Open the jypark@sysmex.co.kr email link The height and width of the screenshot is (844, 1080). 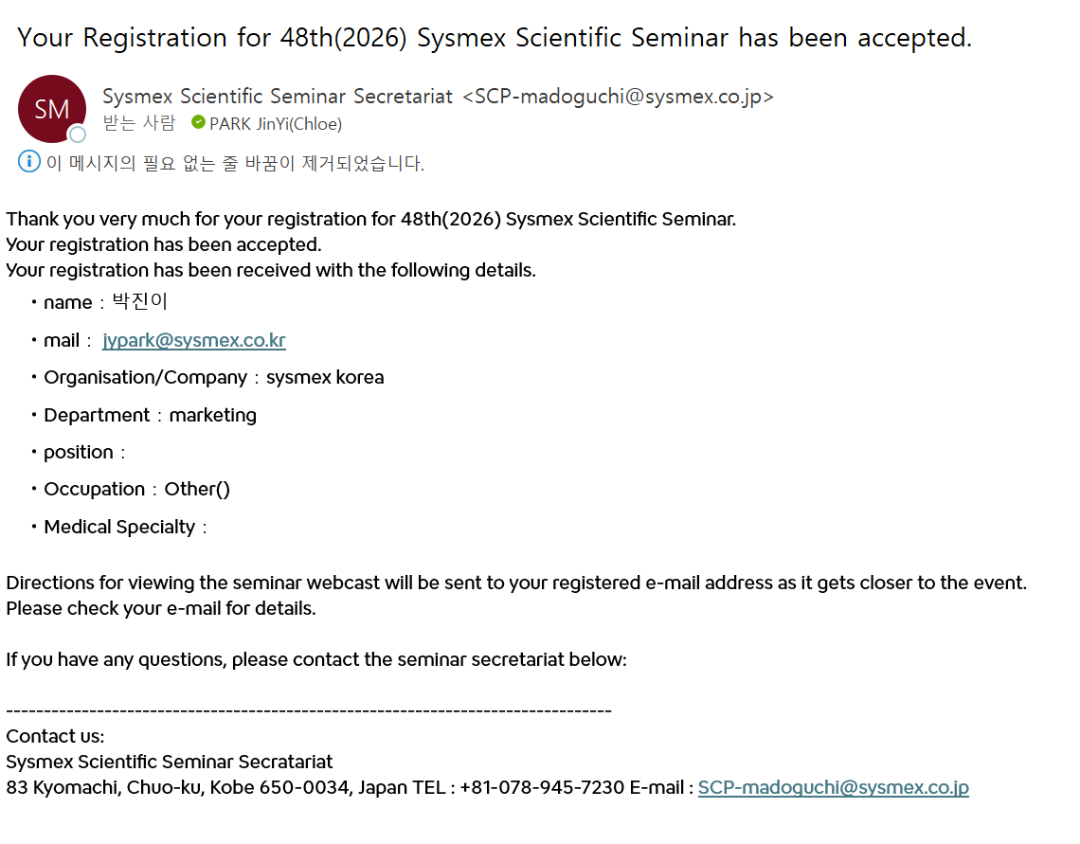tap(194, 340)
